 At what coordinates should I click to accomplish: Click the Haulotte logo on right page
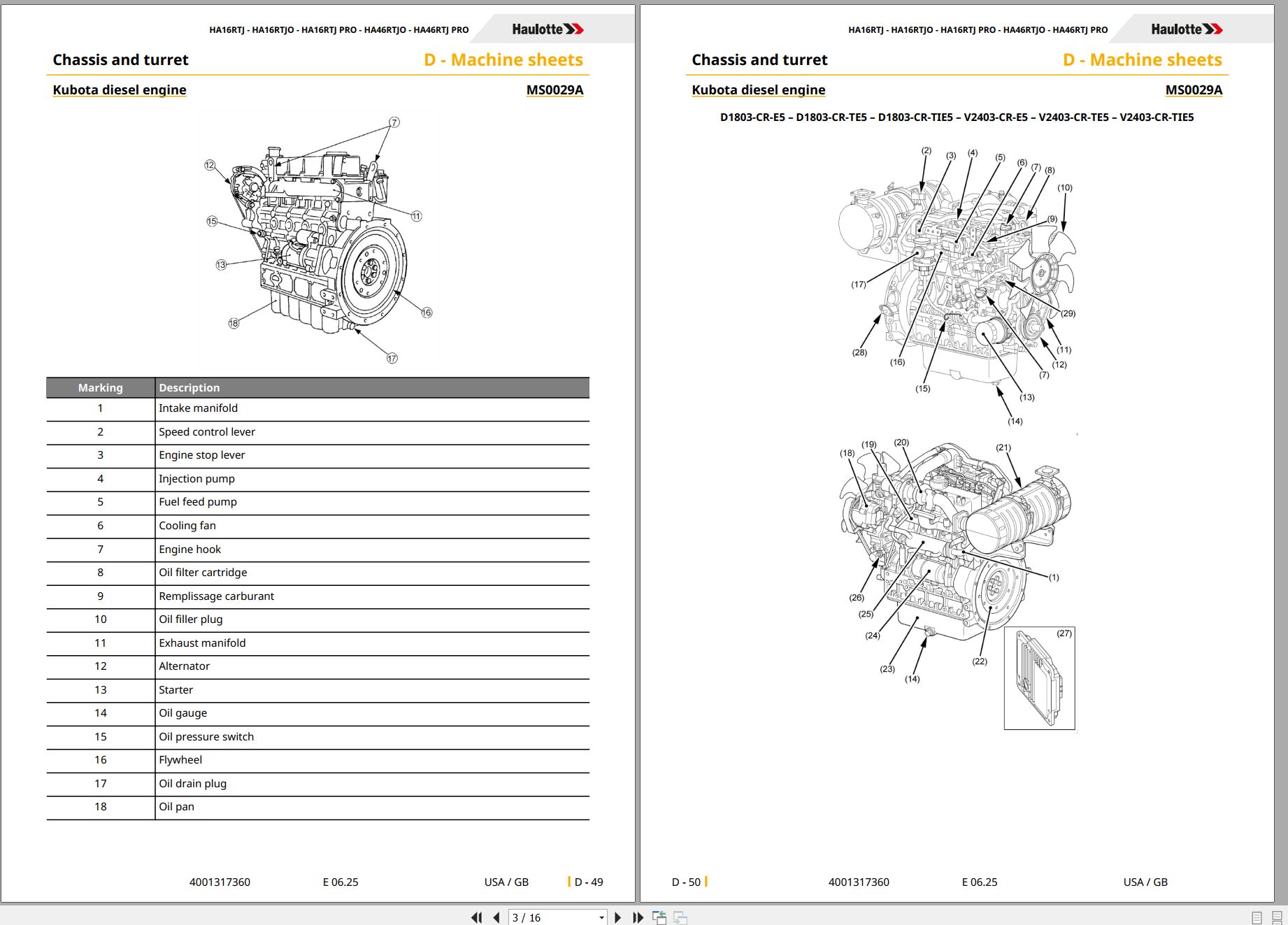[x=1187, y=29]
